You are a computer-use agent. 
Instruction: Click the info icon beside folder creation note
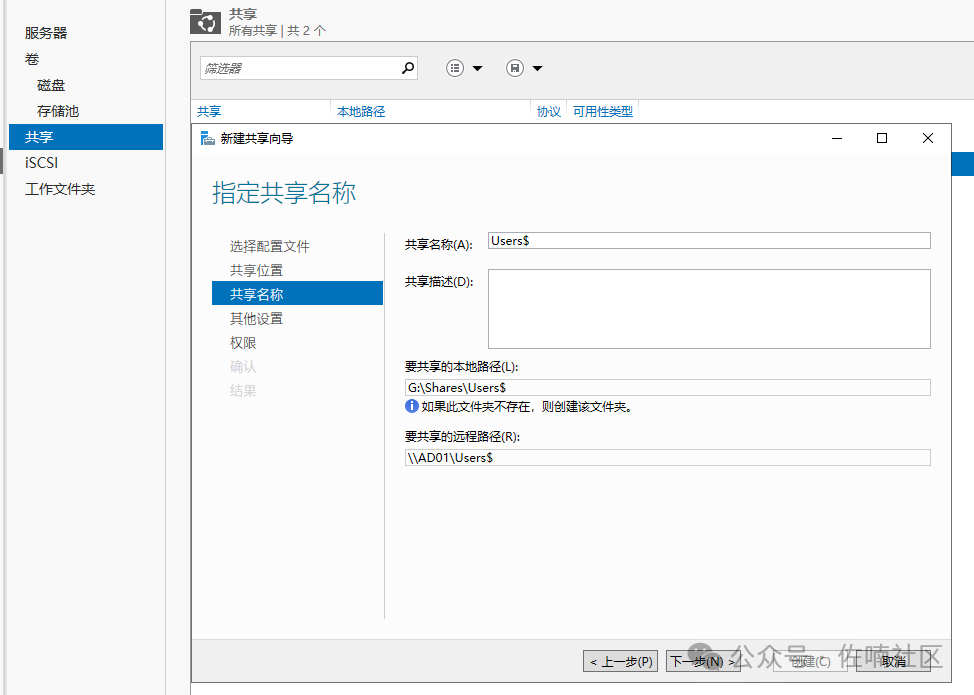coord(411,406)
